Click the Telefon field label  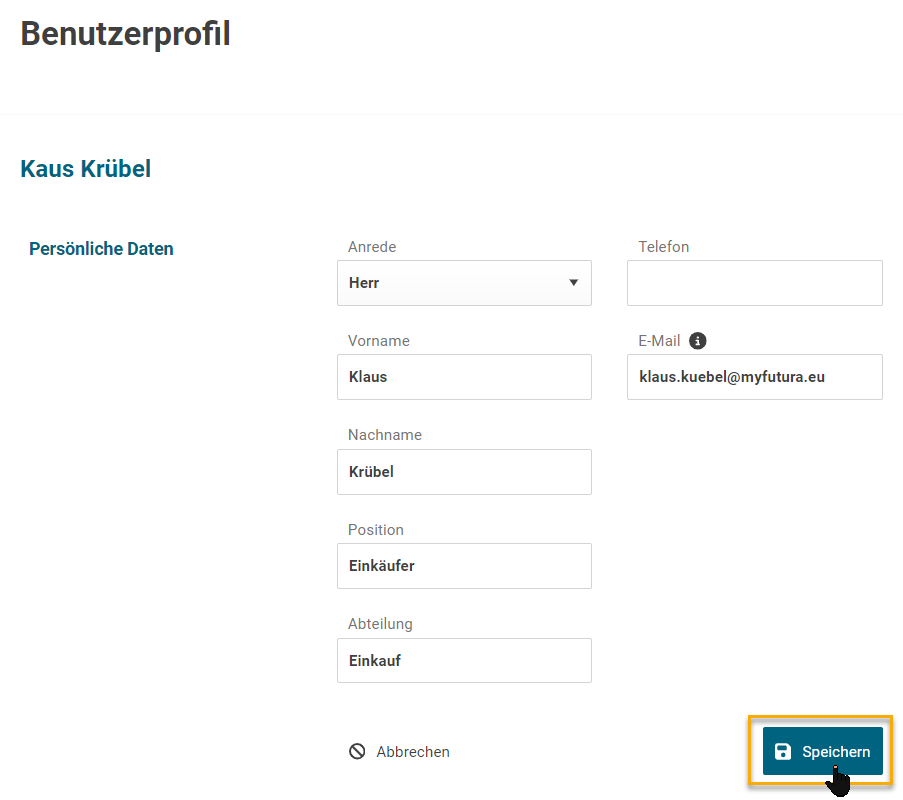(x=663, y=247)
